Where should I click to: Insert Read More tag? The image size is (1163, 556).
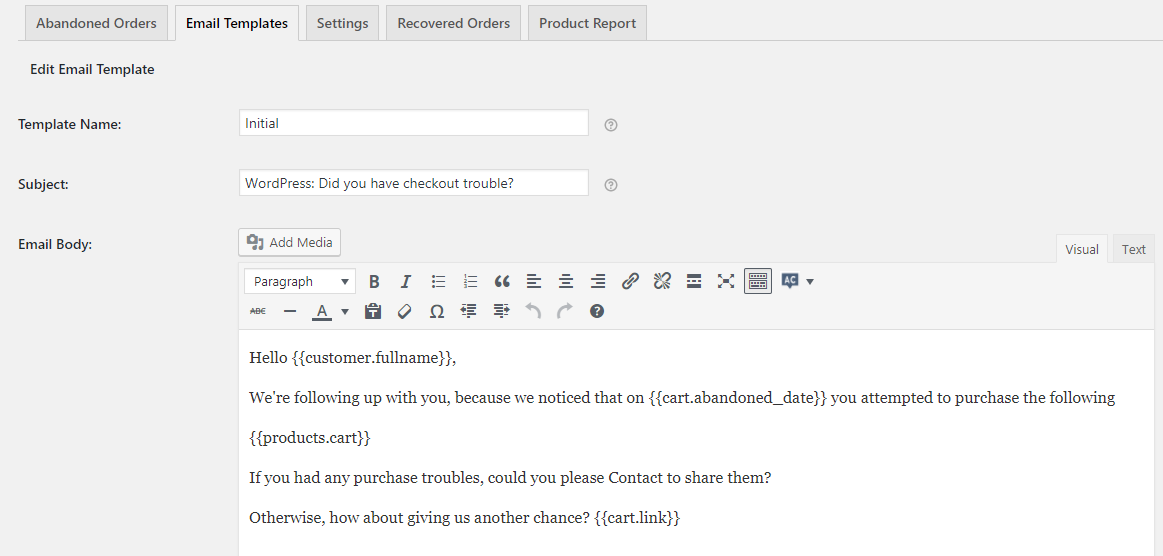coord(694,282)
